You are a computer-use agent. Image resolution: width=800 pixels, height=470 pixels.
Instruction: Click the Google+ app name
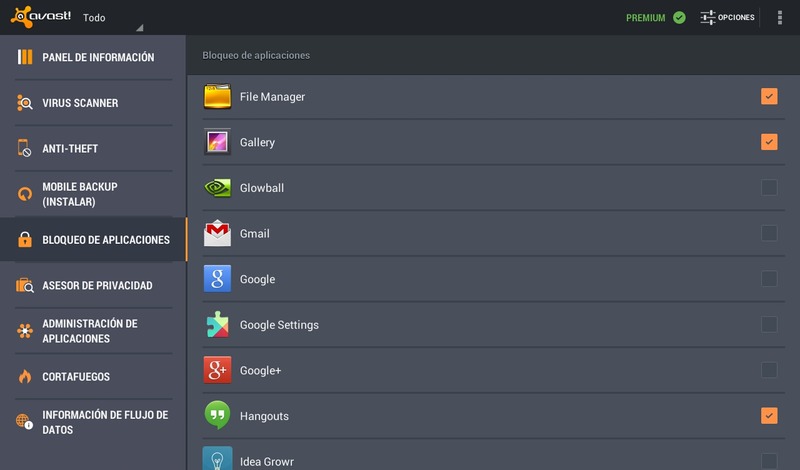coord(260,370)
